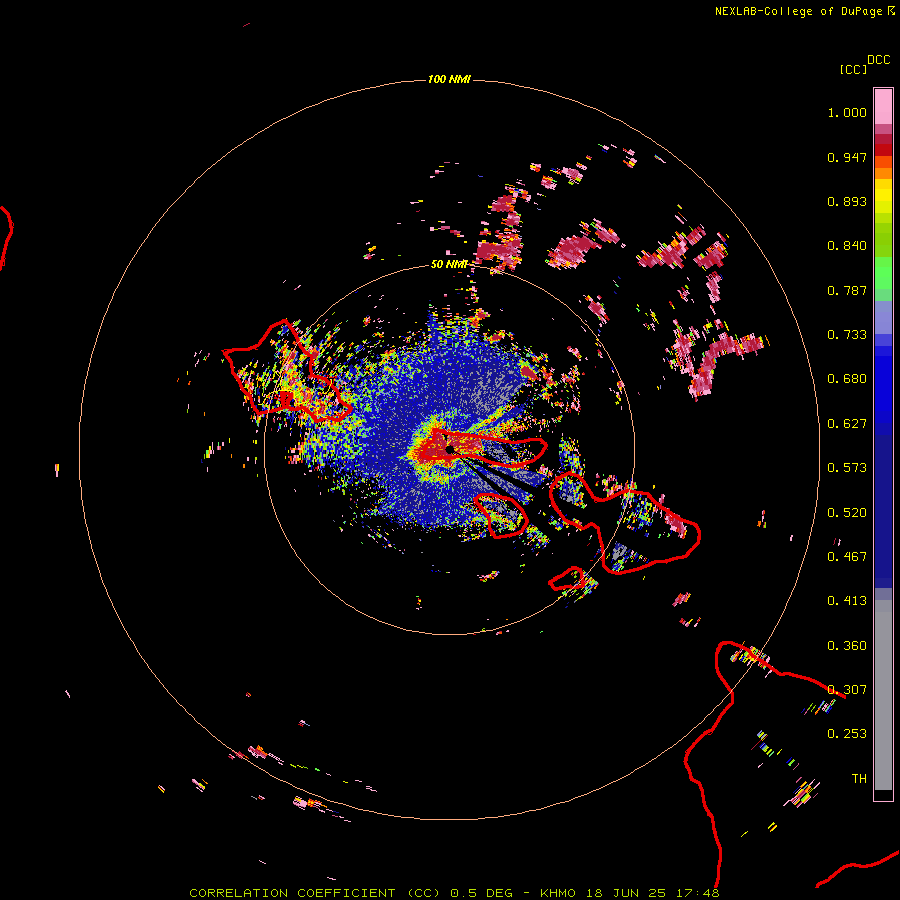Screen dimensions: 900x900
Task: Select the 0.733 scale value
Action: pyautogui.click(x=847, y=335)
